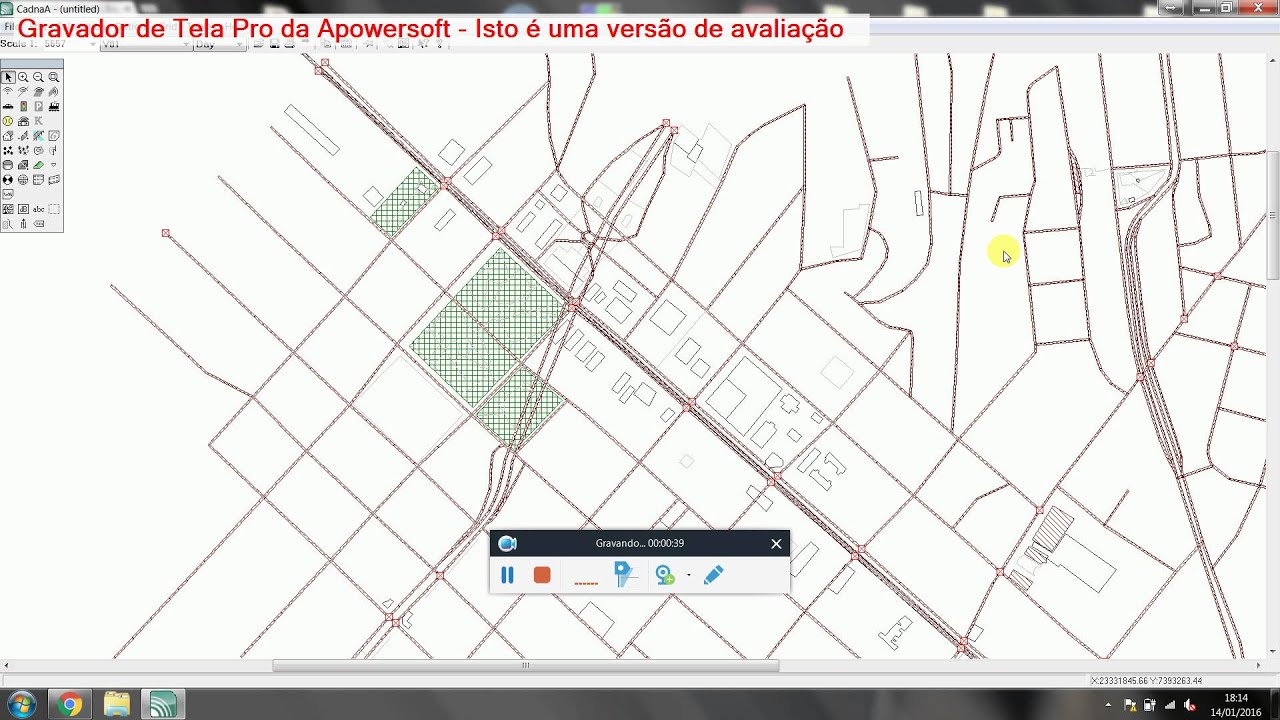
Task: Select the grid table evaluation tool
Action: coord(38,180)
